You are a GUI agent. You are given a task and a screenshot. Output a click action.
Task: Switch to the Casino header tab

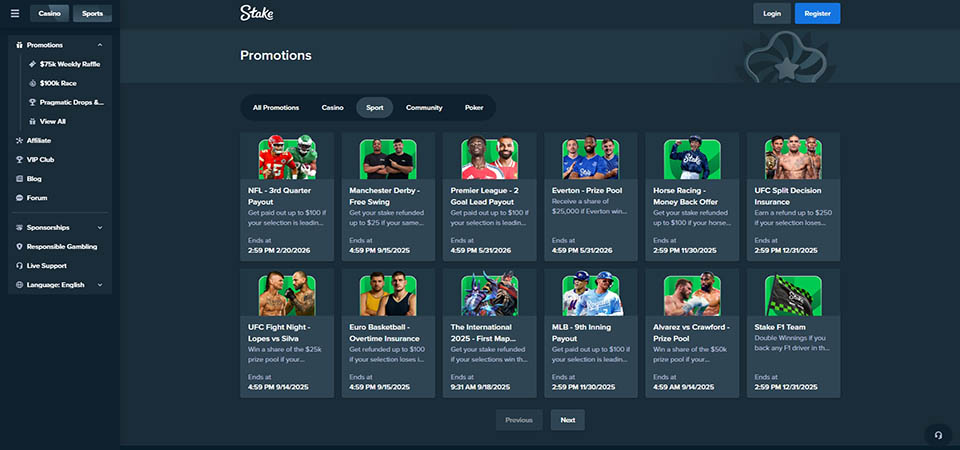(50, 13)
